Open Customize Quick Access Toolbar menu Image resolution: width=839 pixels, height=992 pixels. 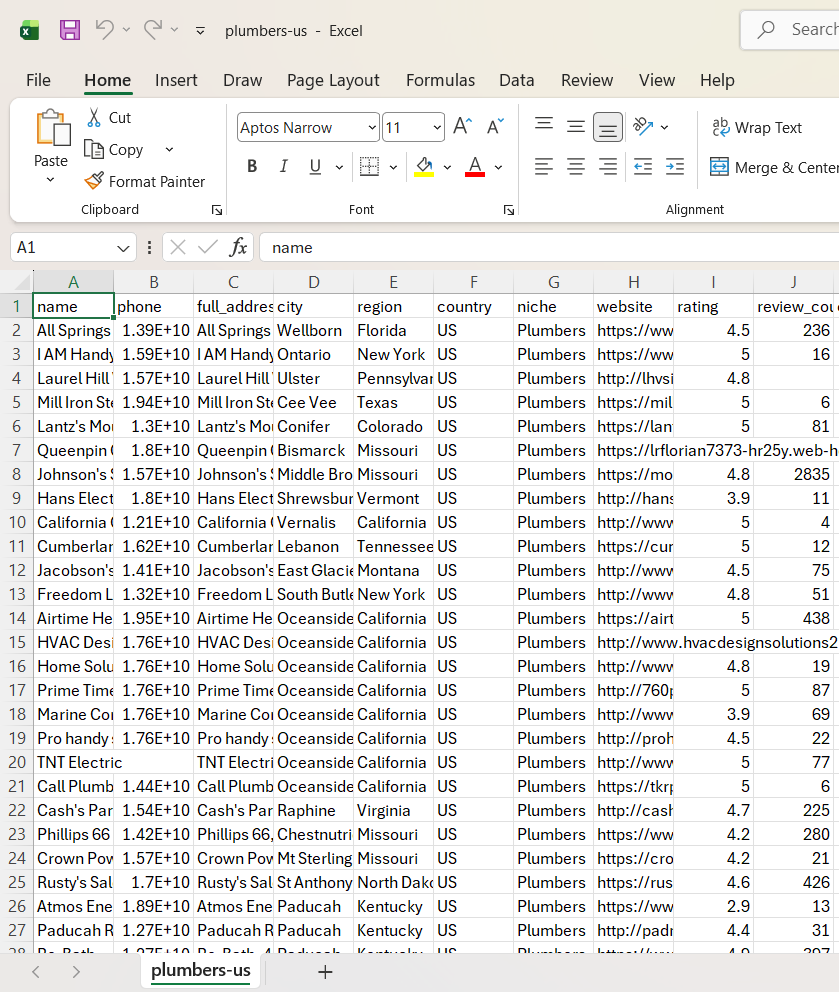click(200, 30)
